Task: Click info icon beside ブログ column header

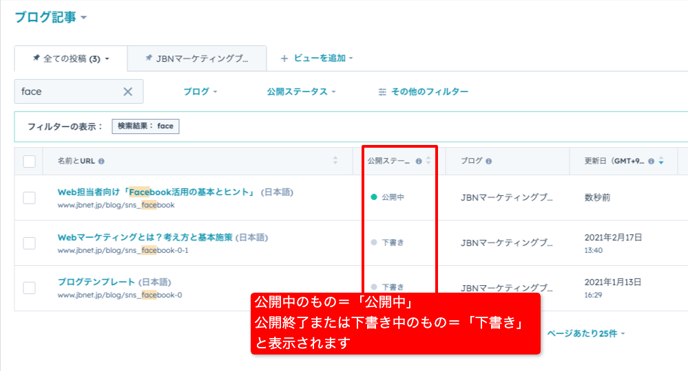Action: click(x=489, y=161)
